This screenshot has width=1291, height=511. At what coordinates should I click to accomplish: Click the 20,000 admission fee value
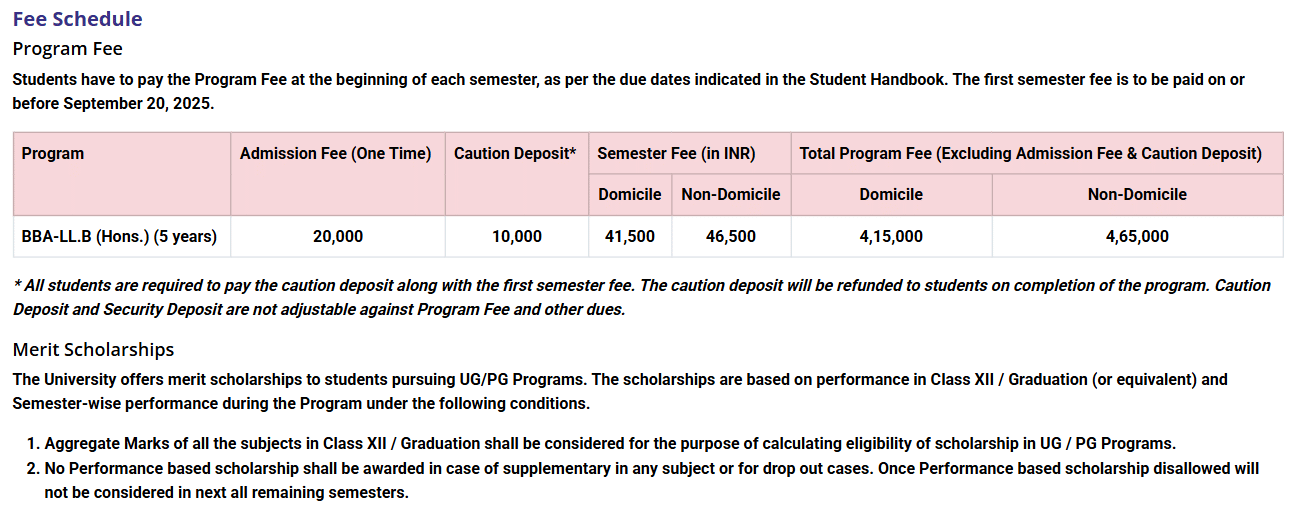tap(338, 237)
